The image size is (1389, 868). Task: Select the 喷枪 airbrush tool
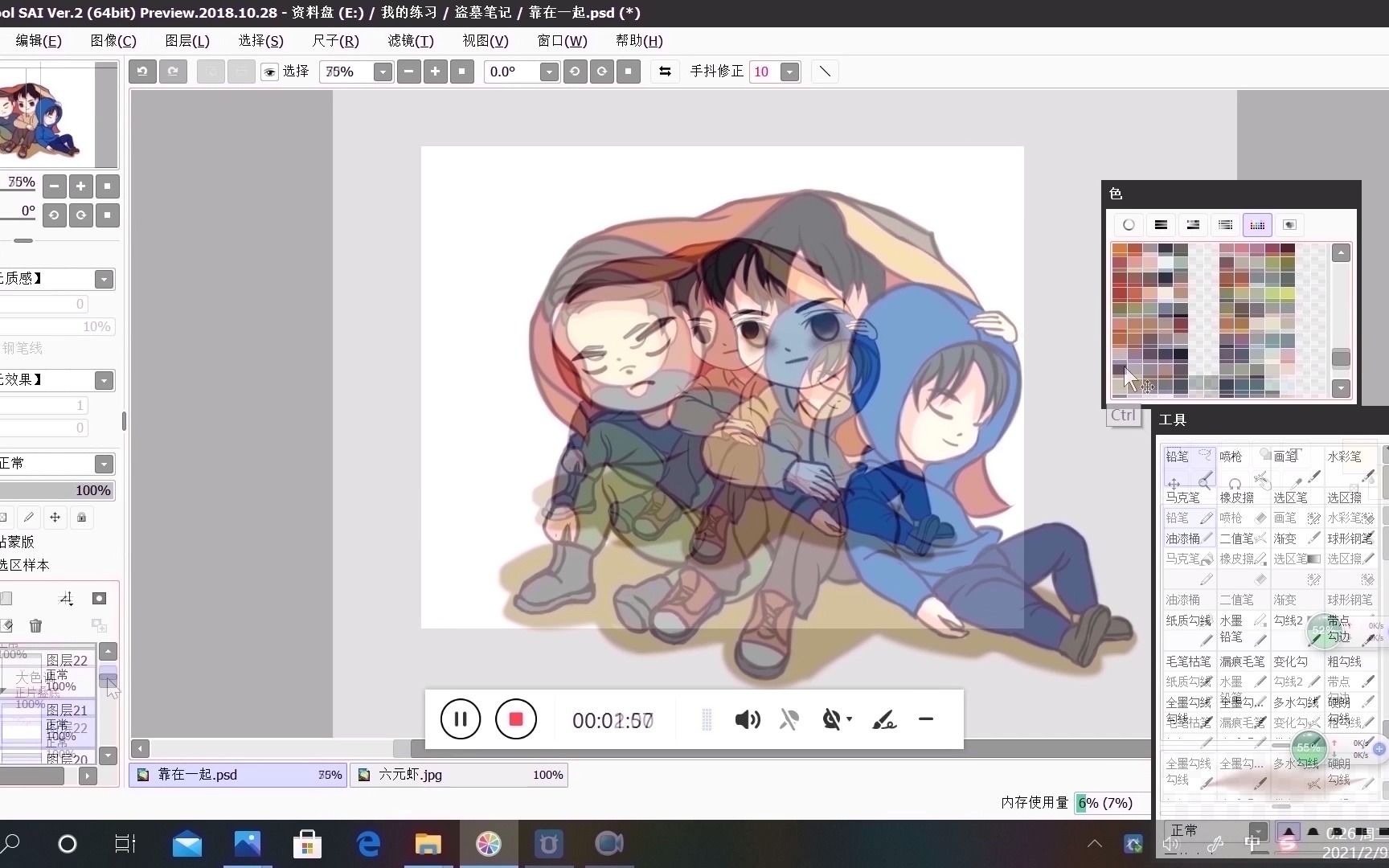1242,467
